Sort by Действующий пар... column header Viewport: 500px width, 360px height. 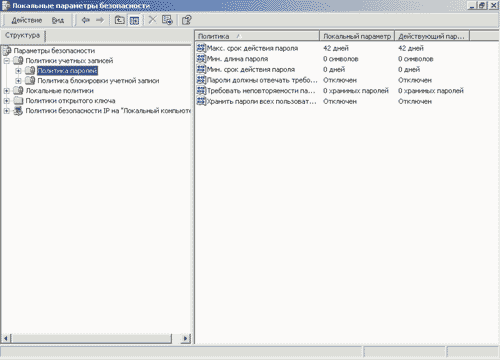pos(432,36)
